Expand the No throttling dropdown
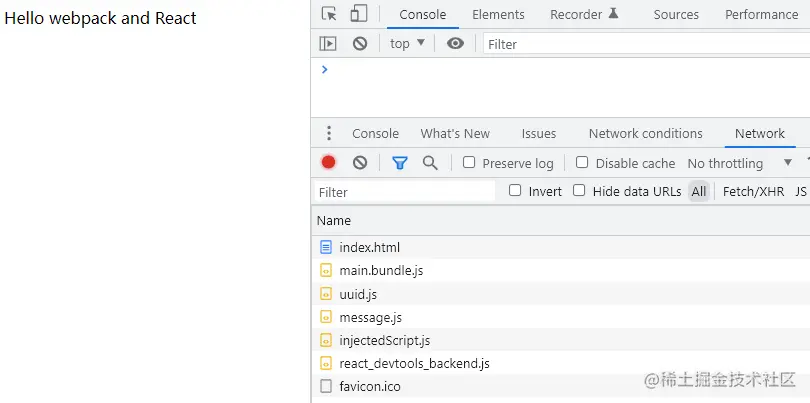The image size is (810, 403). coord(740,163)
